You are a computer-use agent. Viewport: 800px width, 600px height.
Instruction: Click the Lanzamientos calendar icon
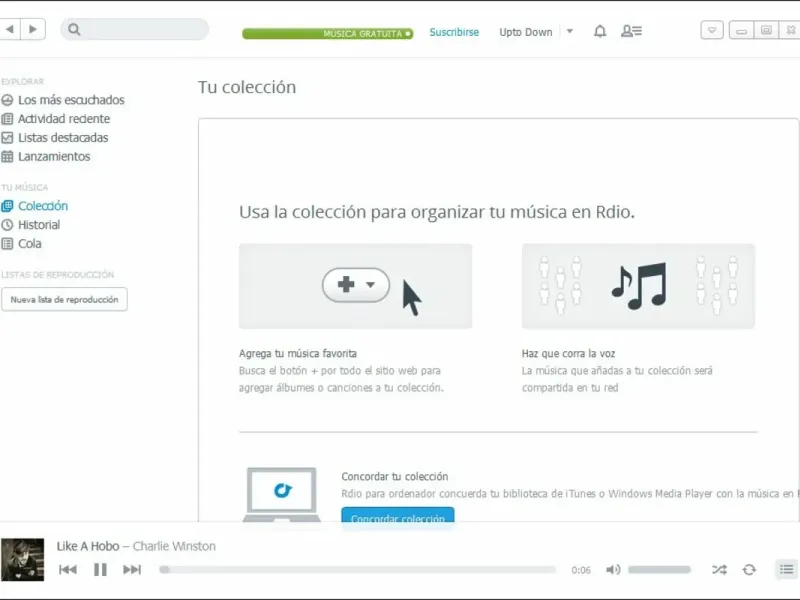coord(7,157)
